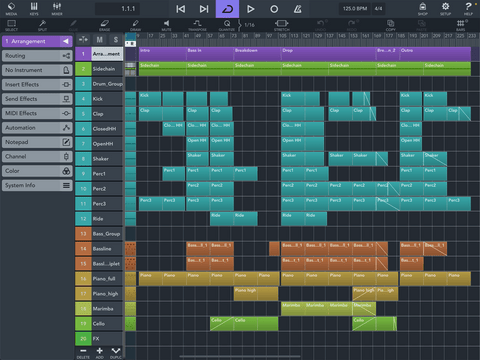The height and width of the screenshot is (360, 480).
Task: Click the pencil icon on the Notepad row
Action: click(x=66, y=142)
